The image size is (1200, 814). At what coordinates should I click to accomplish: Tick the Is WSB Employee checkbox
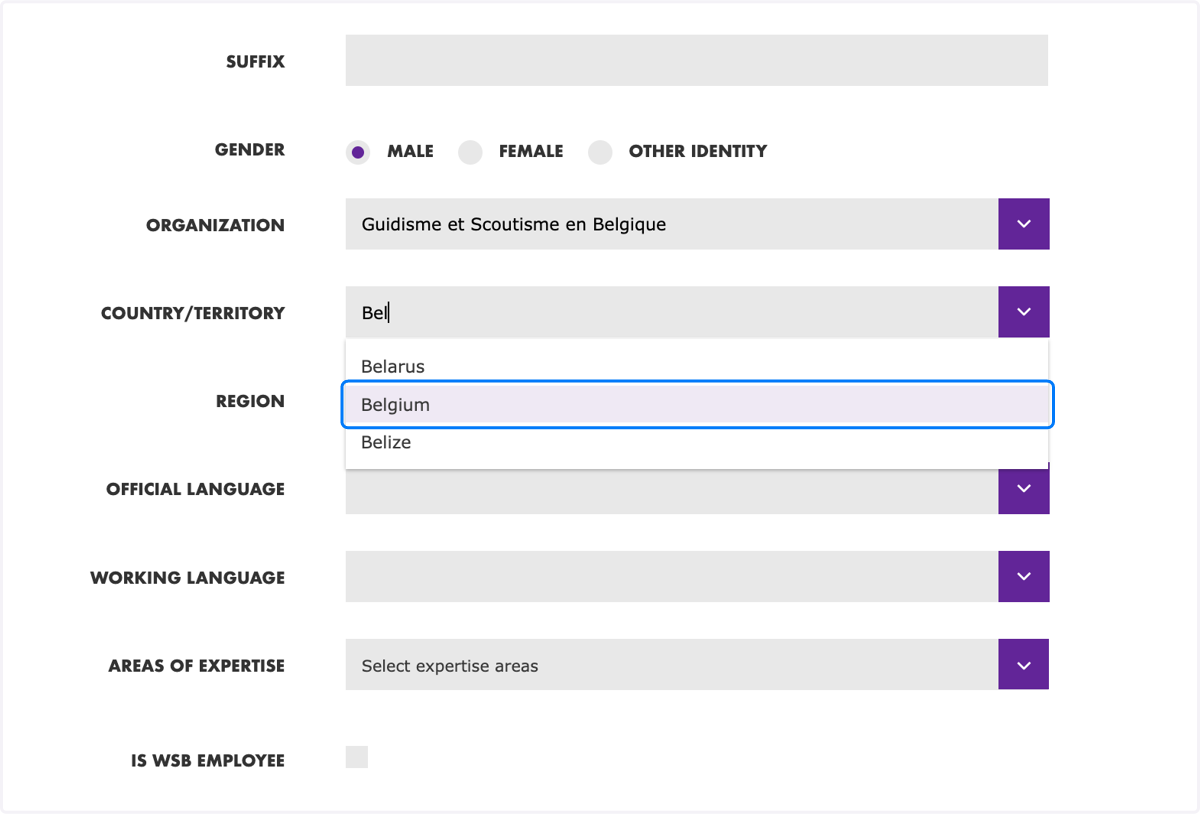point(357,757)
